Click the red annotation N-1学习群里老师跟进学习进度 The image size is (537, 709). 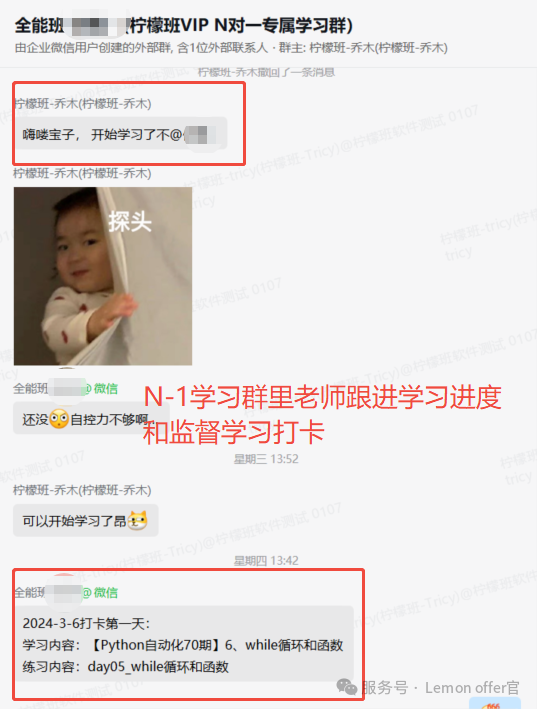pos(322,397)
